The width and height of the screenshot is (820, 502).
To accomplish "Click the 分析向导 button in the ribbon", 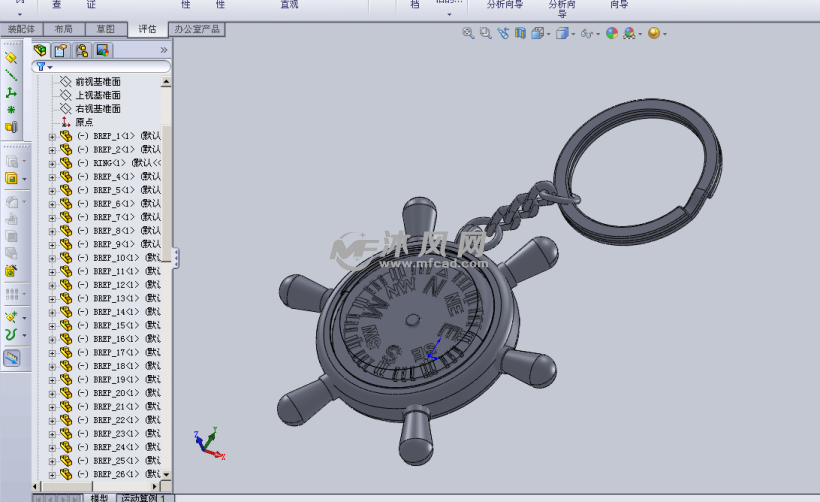I will [504, 5].
